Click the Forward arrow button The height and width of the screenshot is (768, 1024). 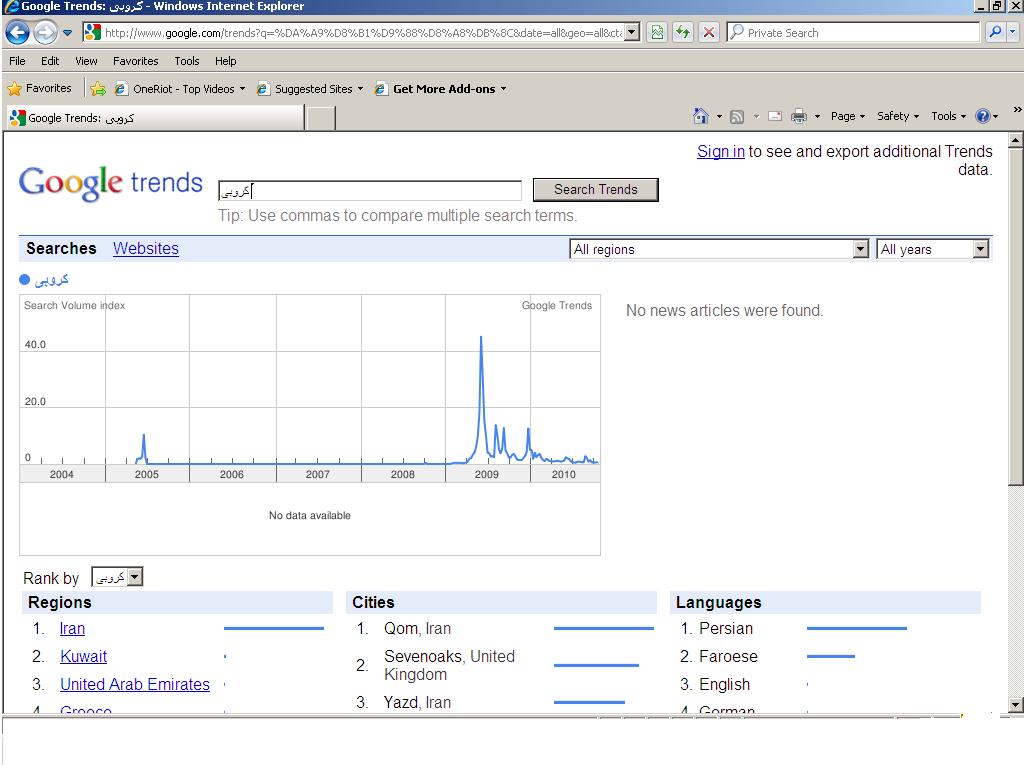(x=45, y=32)
